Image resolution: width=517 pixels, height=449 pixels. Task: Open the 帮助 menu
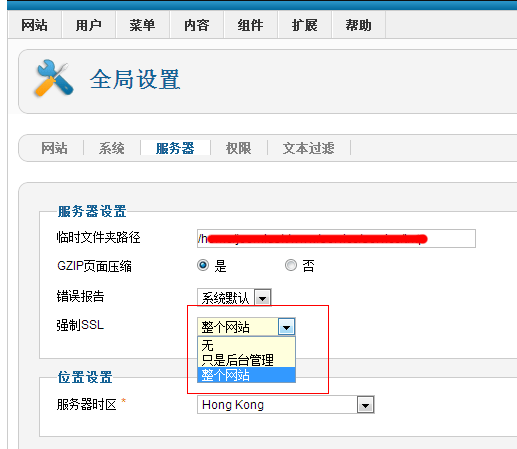(359, 25)
